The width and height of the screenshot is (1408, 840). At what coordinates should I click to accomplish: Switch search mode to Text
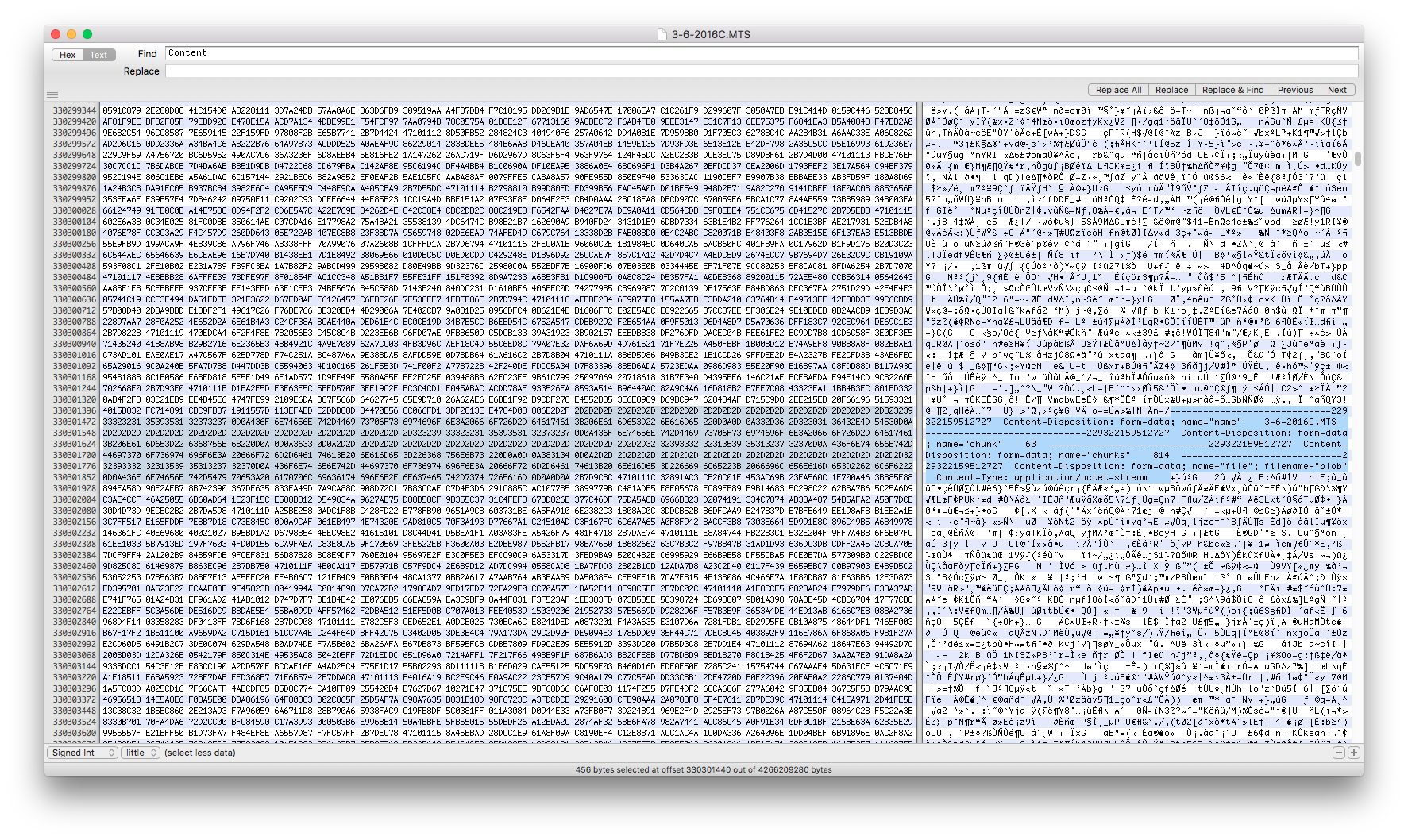pos(98,55)
